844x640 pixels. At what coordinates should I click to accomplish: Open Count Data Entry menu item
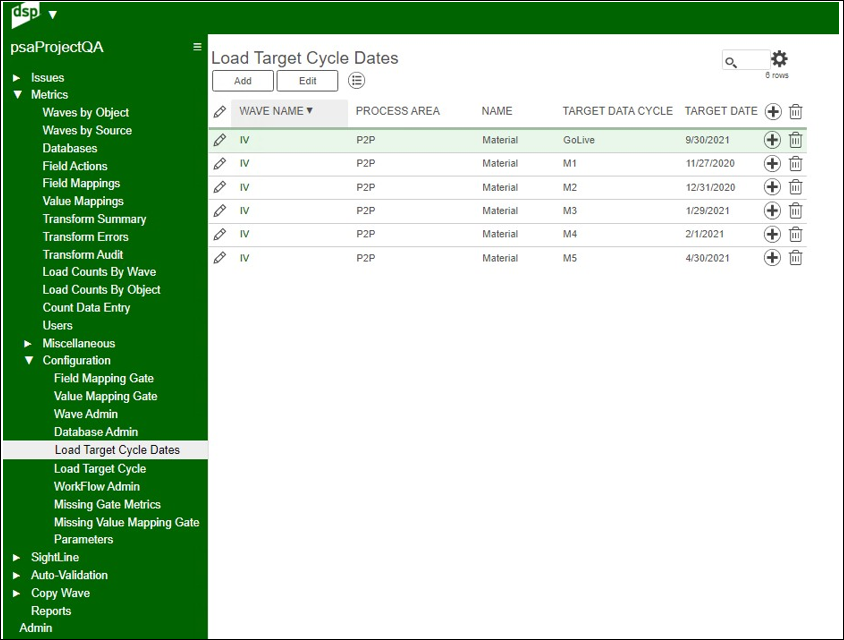point(86,308)
